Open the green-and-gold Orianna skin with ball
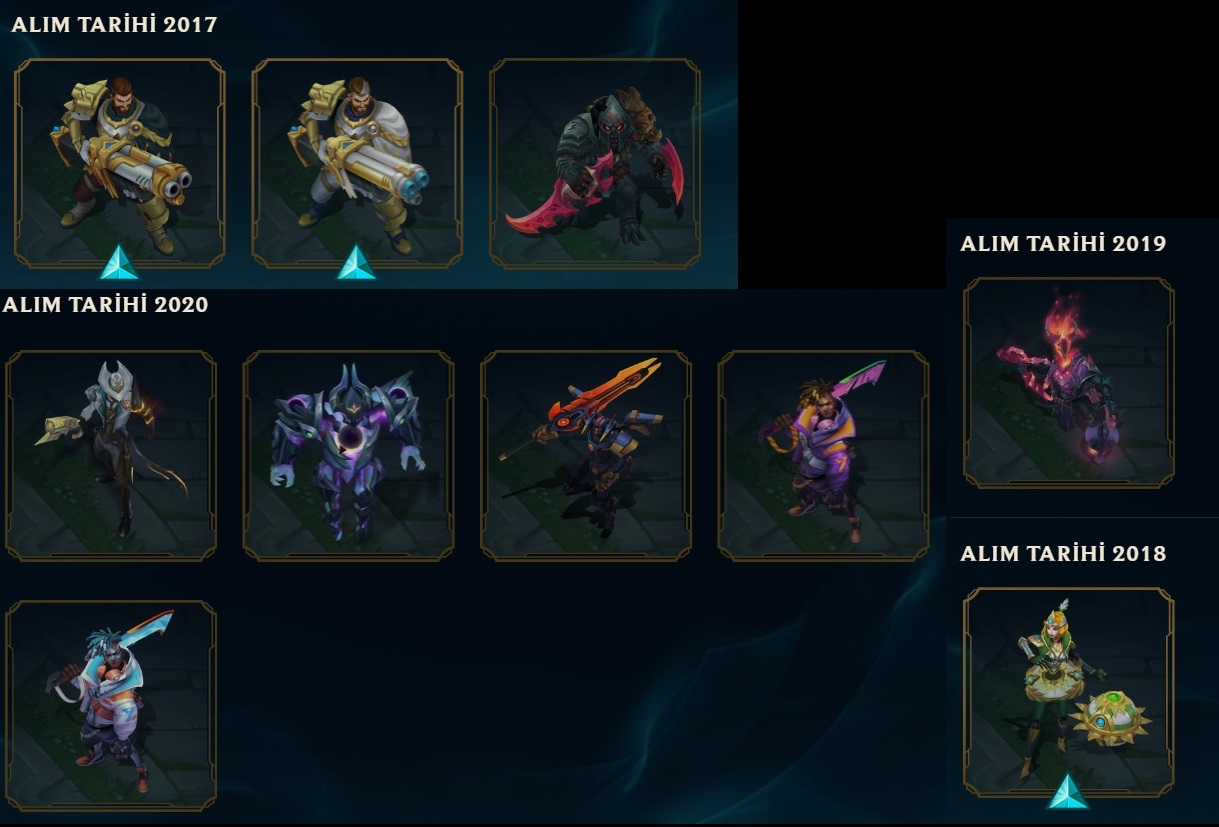Viewport: 1219px width, 827px height. 1069,692
